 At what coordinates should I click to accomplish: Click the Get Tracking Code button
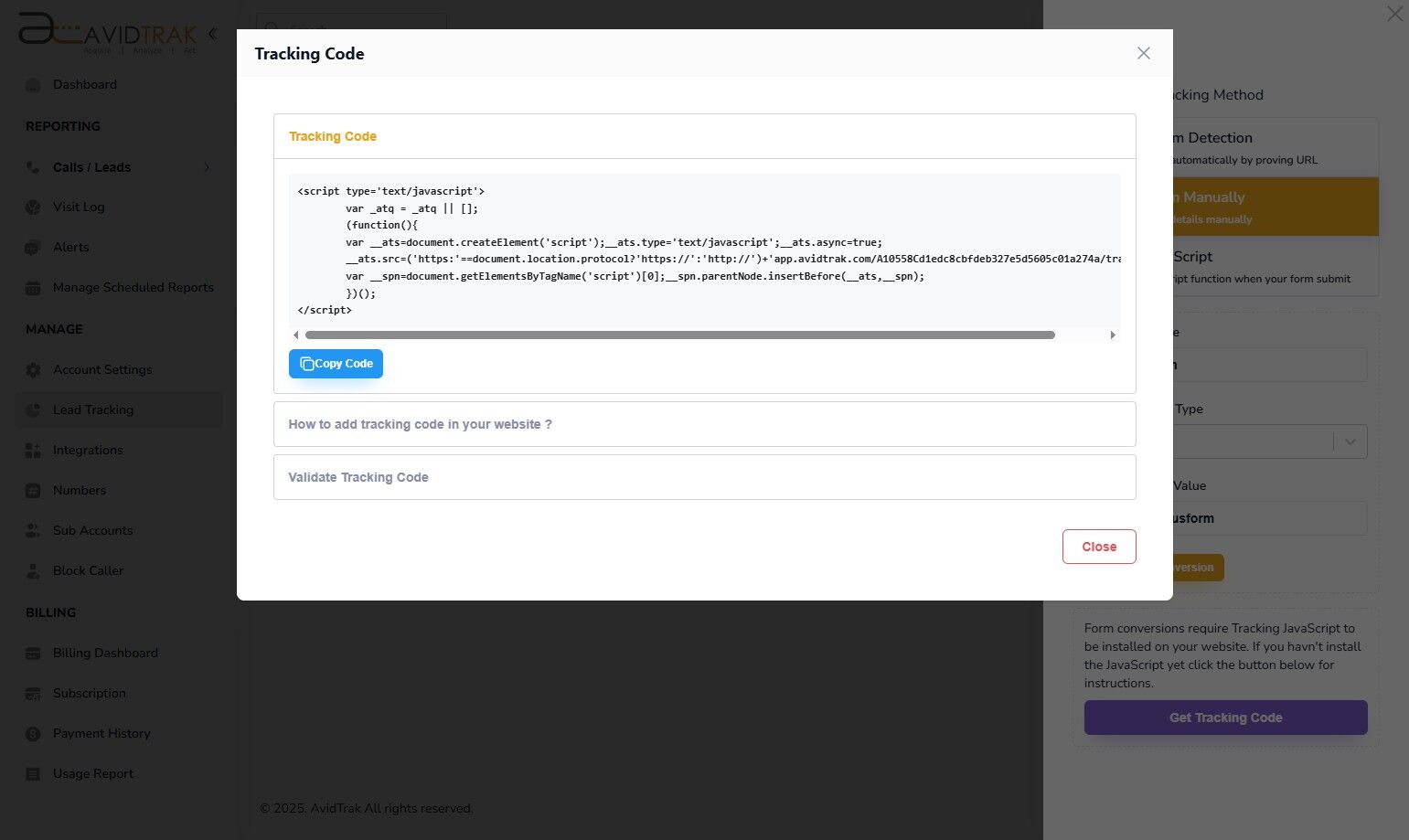coord(1225,718)
